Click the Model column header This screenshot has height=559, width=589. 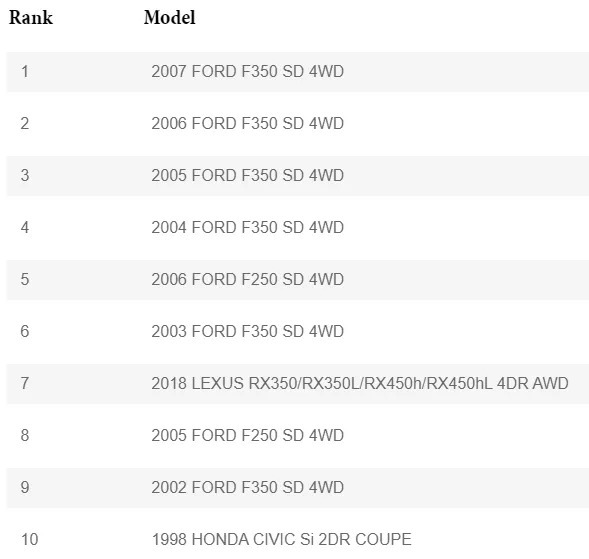click(x=170, y=17)
